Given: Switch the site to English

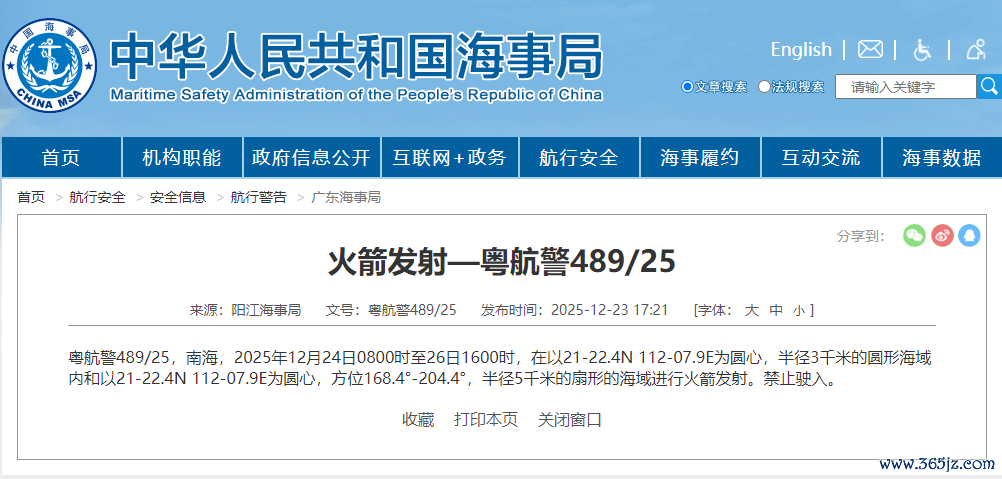Looking at the screenshot, I should (x=800, y=49).
